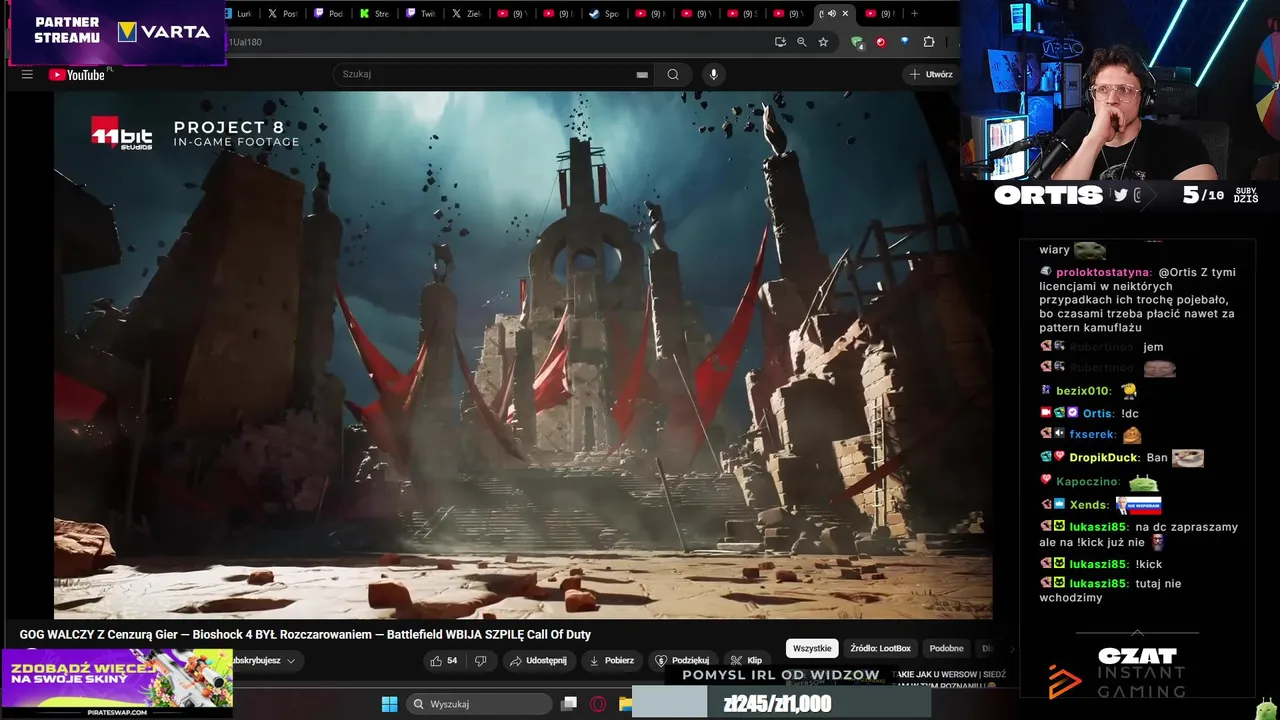Like the video (54 likes)
This screenshot has width=1280, height=720.
coord(443,660)
